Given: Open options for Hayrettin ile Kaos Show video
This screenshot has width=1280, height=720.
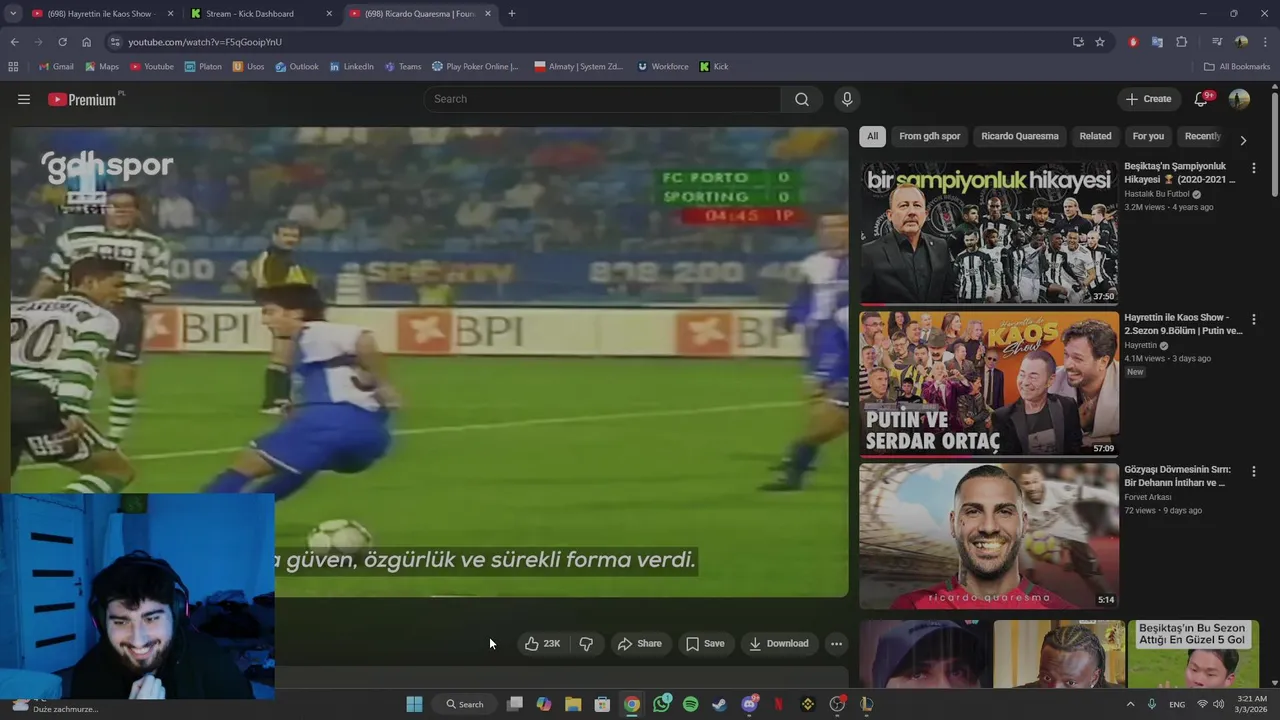Looking at the screenshot, I should [x=1253, y=319].
